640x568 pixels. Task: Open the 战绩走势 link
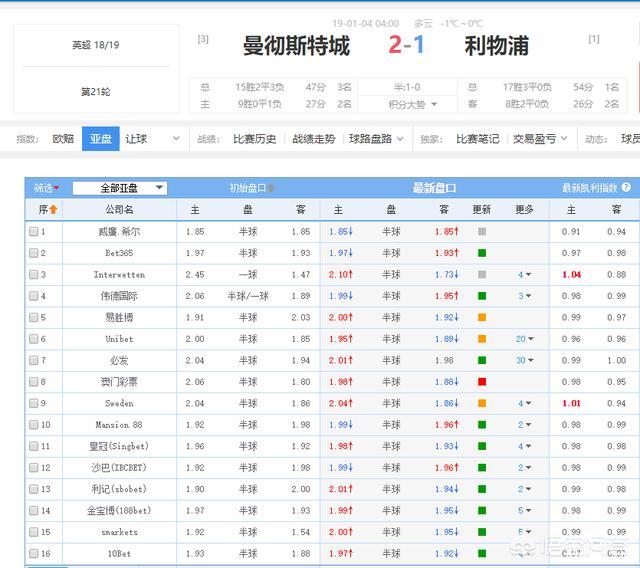pyautogui.click(x=314, y=139)
